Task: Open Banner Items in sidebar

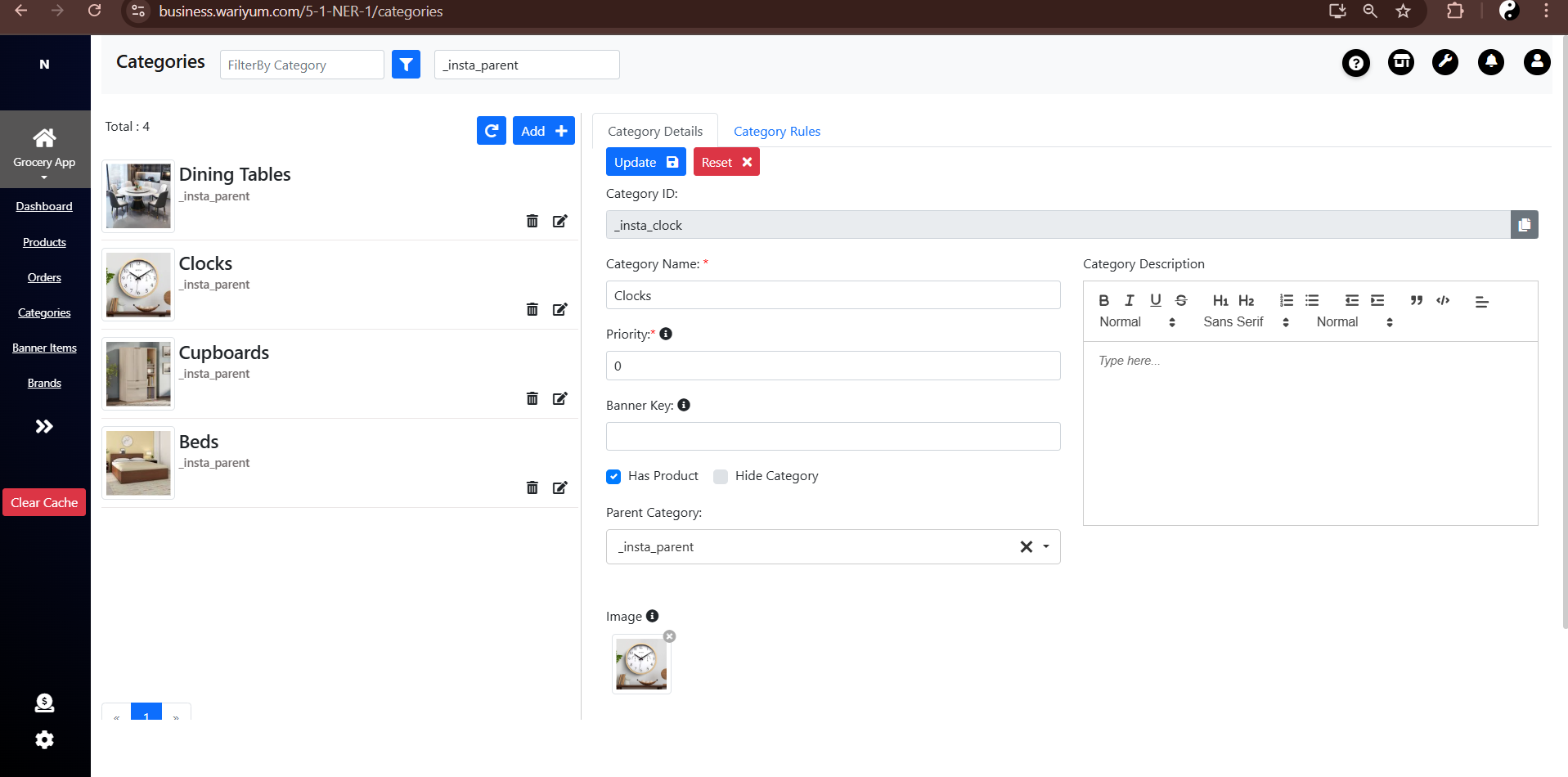Action: [x=44, y=348]
